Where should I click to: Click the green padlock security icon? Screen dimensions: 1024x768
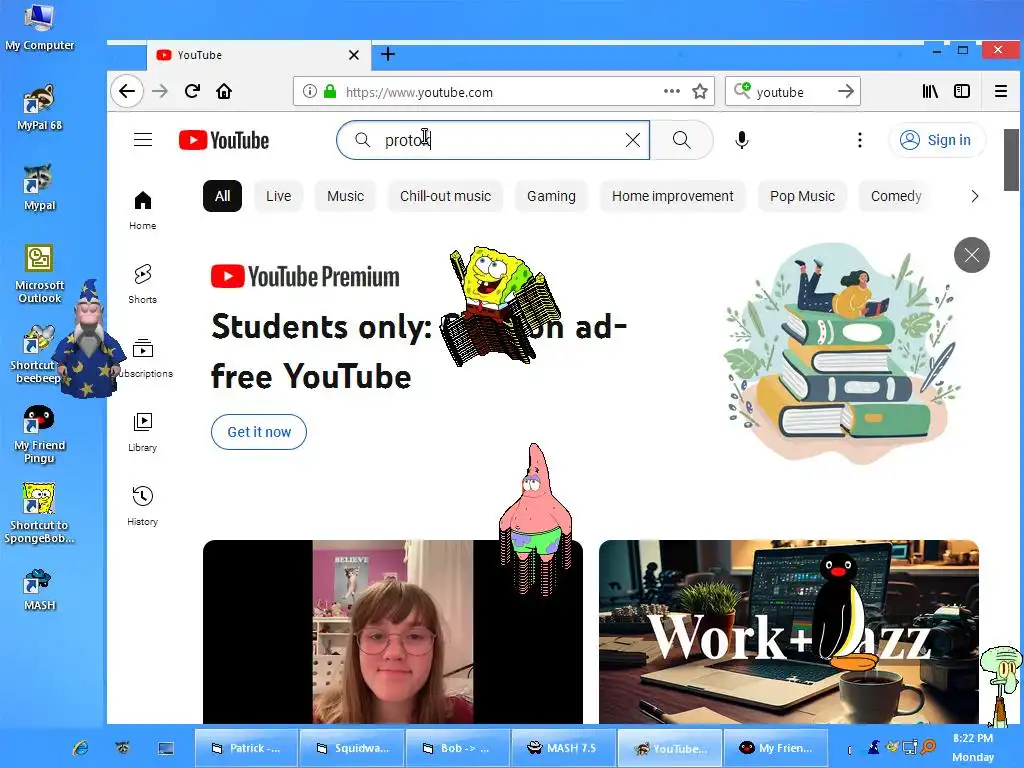click(330, 91)
